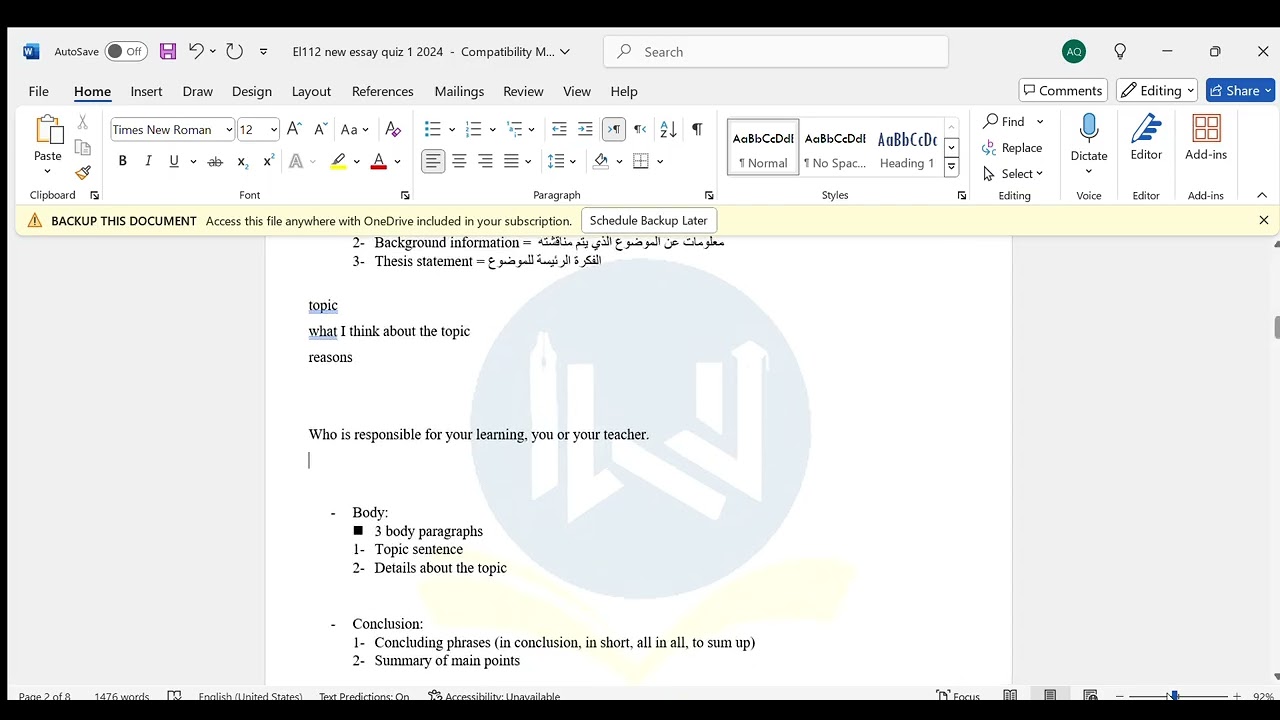Clear all formatting icon

pyautogui.click(x=393, y=129)
